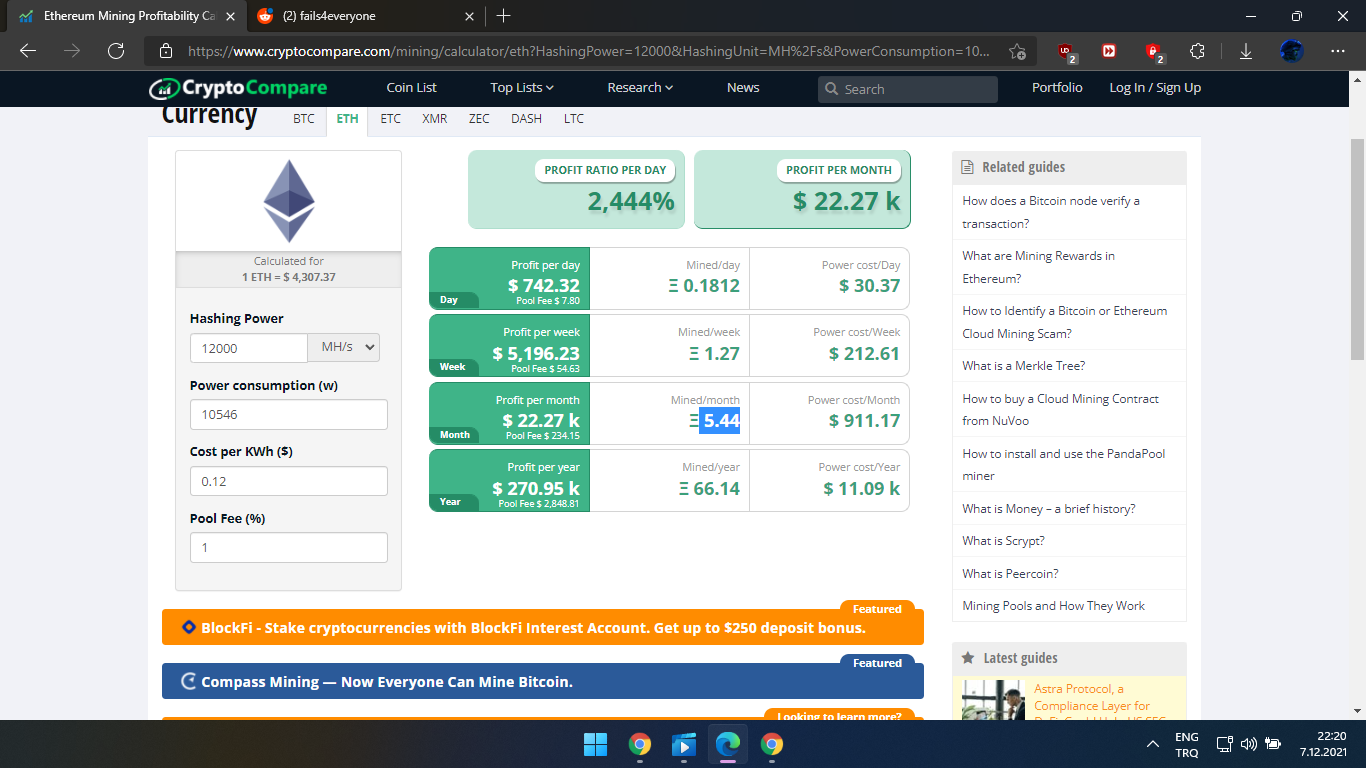Click the Hashing Power input field

249,347
